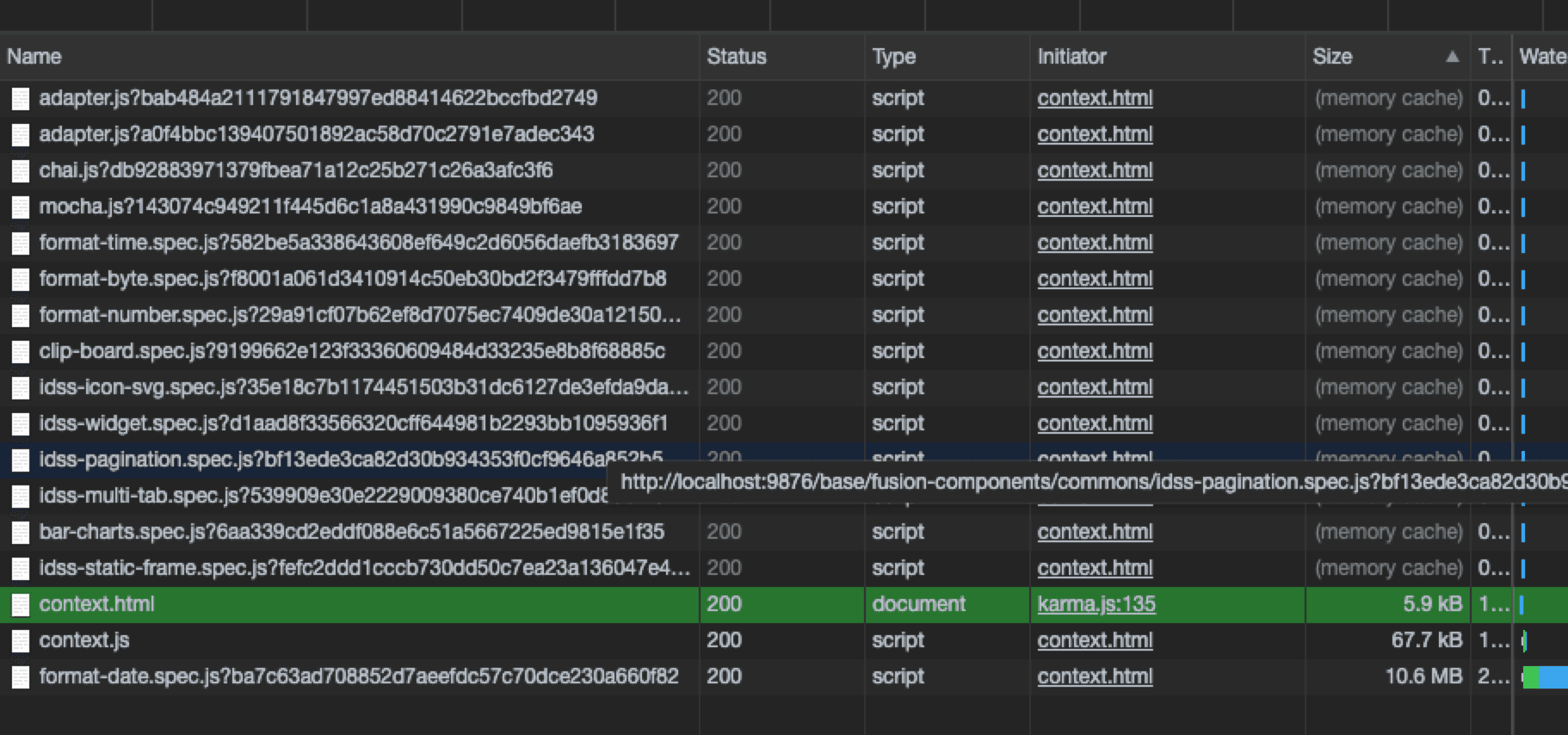Image resolution: width=1568 pixels, height=735 pixels.
Task: Open the karma.js:135 initiator link
Action: point(1096,604)
